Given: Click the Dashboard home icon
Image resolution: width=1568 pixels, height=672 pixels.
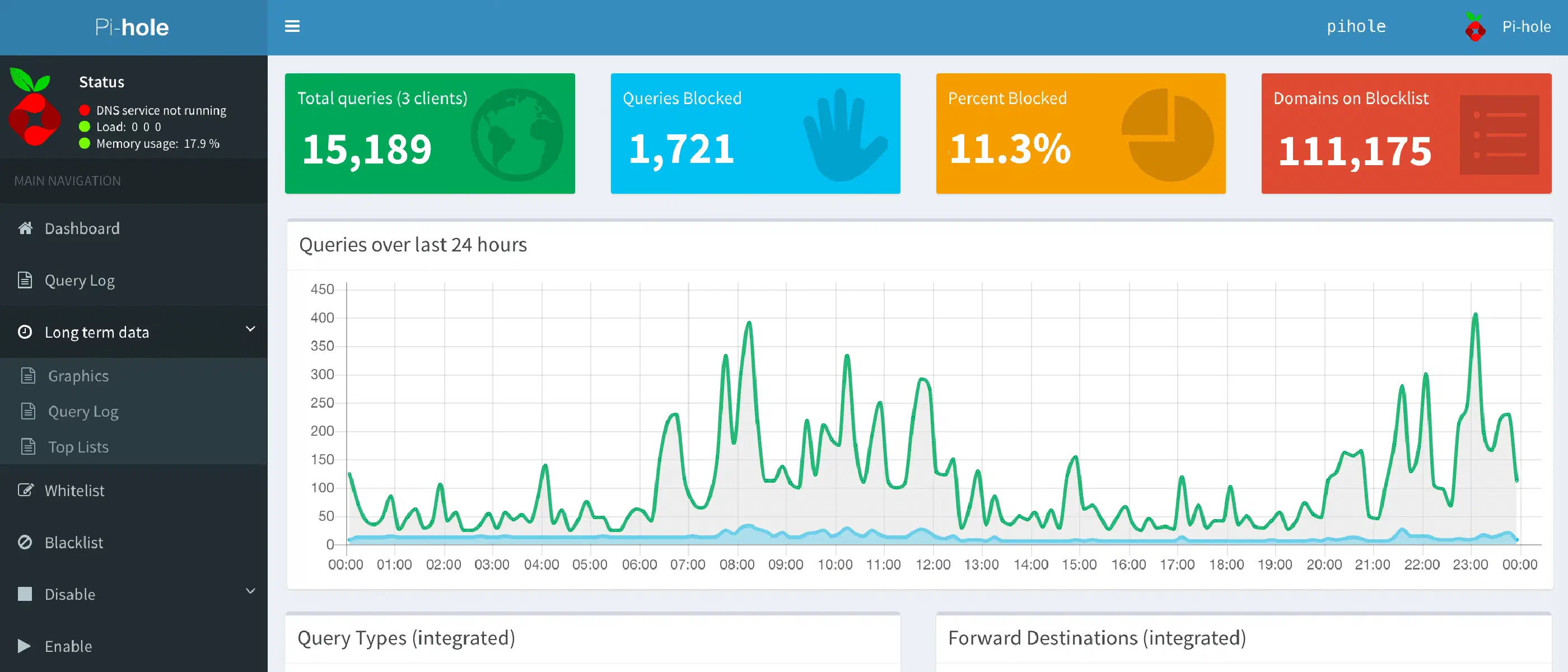Looking at the screenshot, I should coord(25,228).
